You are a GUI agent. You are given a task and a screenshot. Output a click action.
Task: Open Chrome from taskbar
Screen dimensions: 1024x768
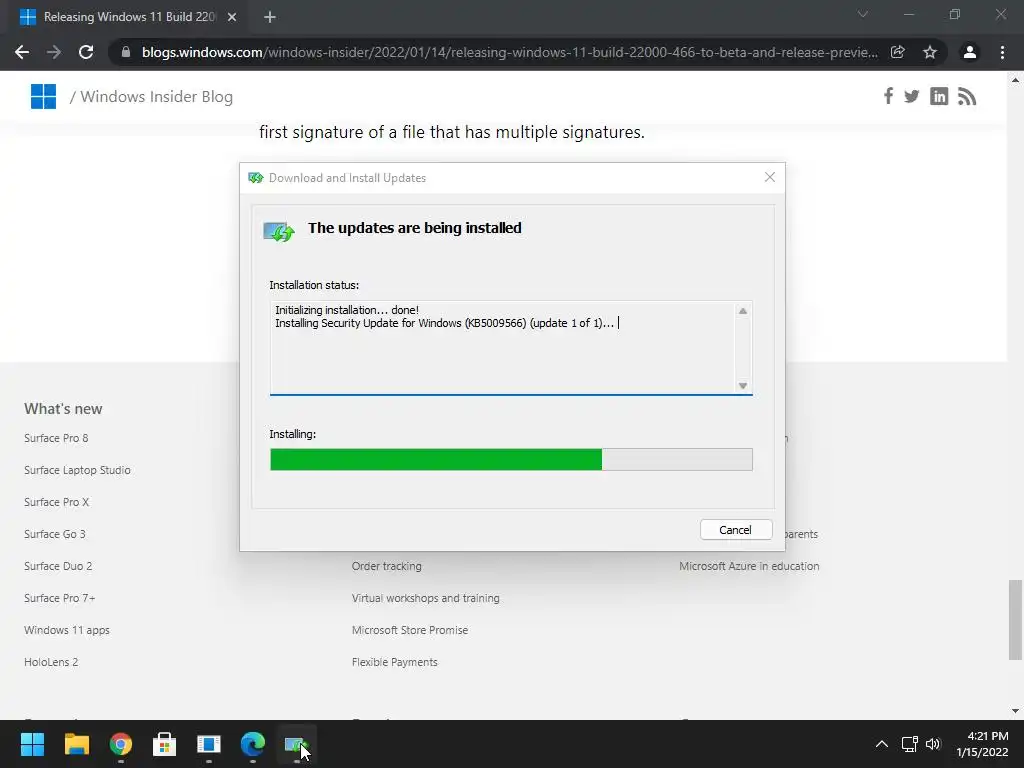[121, 744]
